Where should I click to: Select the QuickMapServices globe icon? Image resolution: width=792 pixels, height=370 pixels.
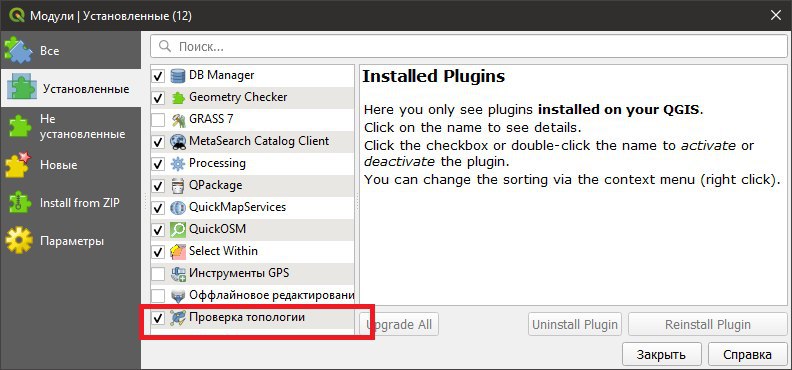coord(178,207)
